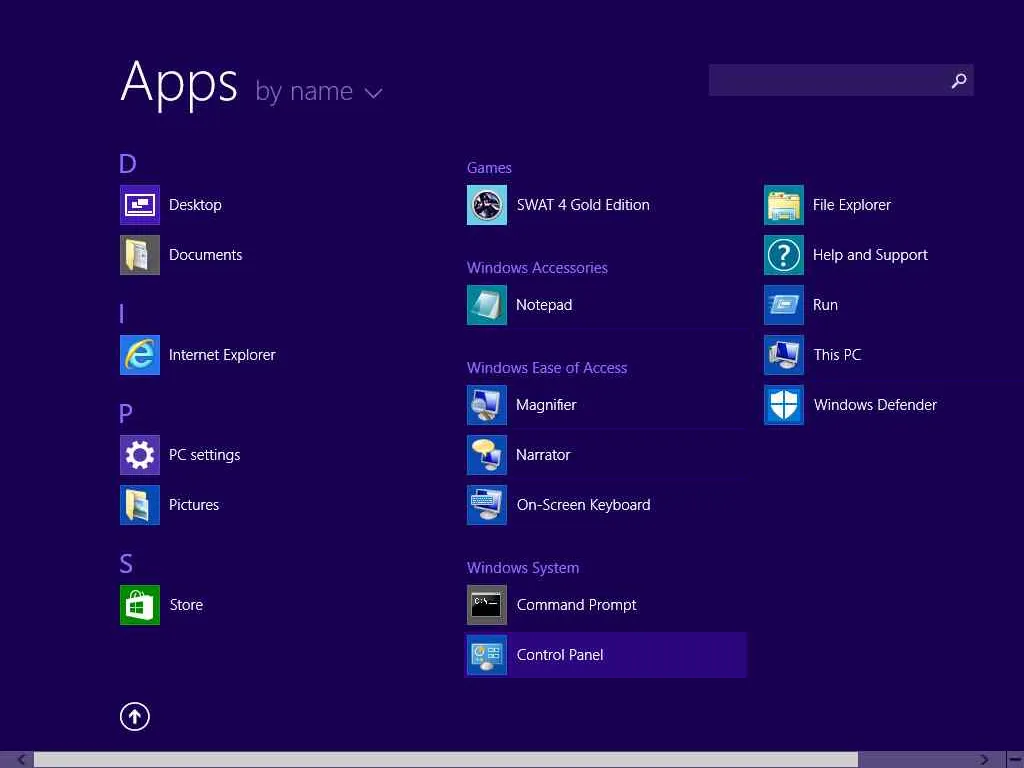1024x768 pixels.
Task: Open the This PC icon
Action: click(x=784, y=355)
